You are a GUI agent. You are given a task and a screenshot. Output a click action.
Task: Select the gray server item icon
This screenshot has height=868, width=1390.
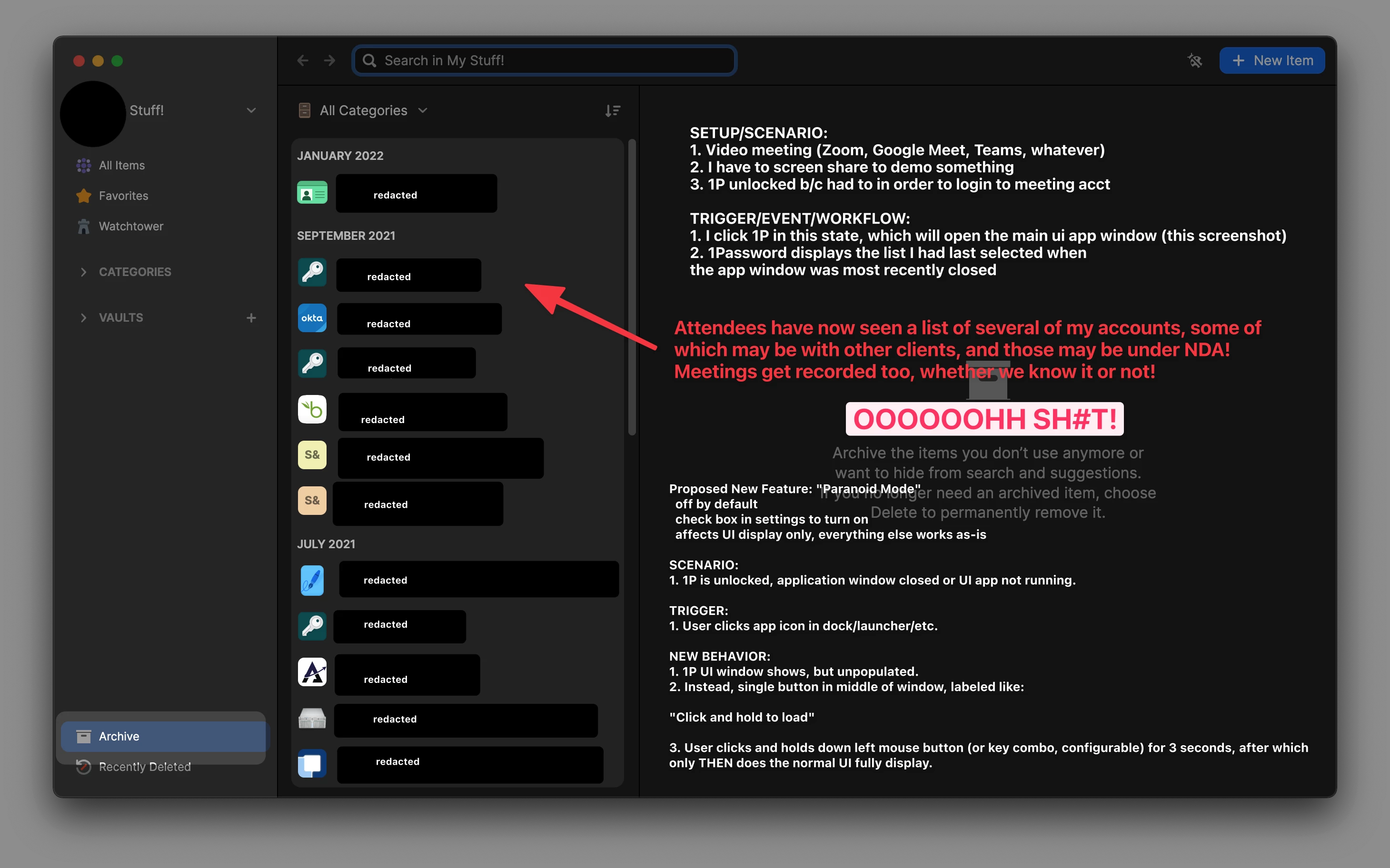(312, 718)
